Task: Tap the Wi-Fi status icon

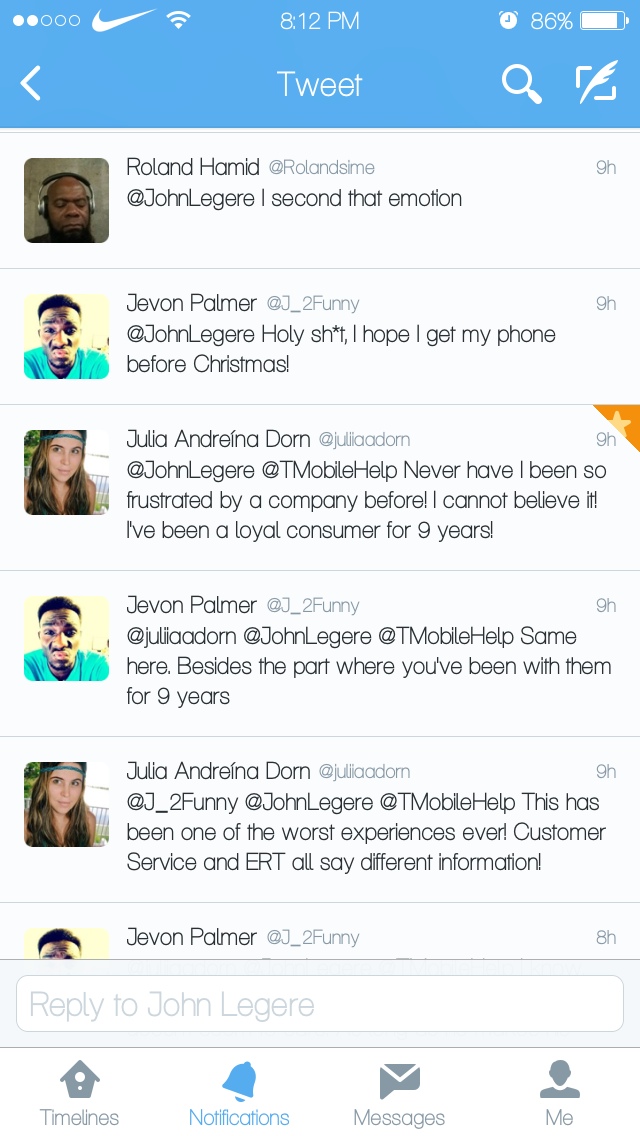Action: click(x=177, y=20)
